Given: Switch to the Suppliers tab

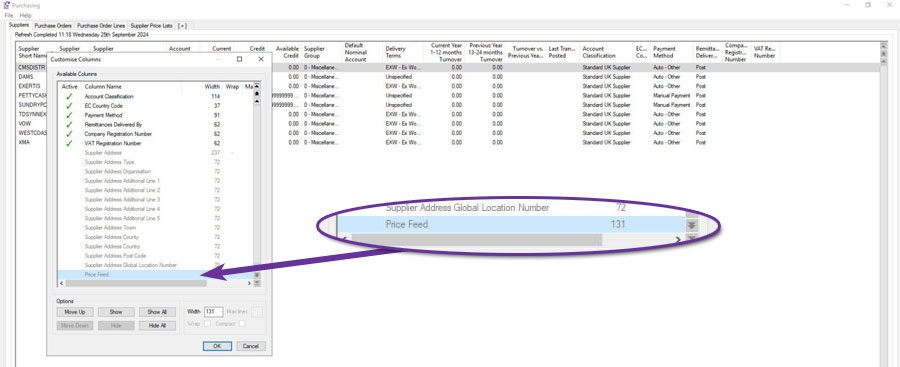Looking at the screenshot, I should tap(19, 25).
